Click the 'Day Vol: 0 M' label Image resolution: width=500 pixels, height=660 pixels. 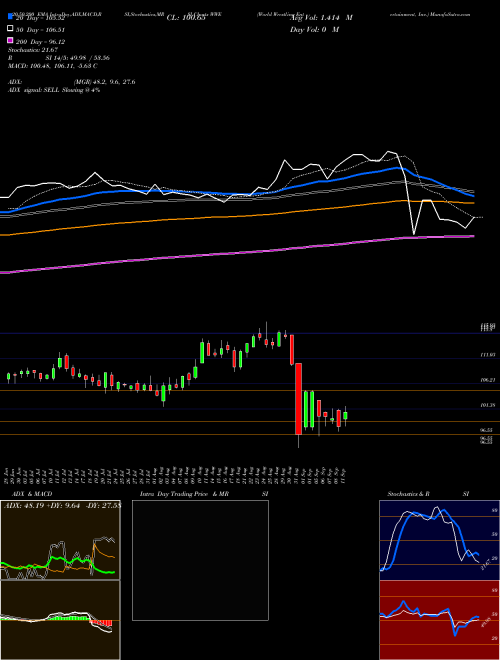click(314, 29)
